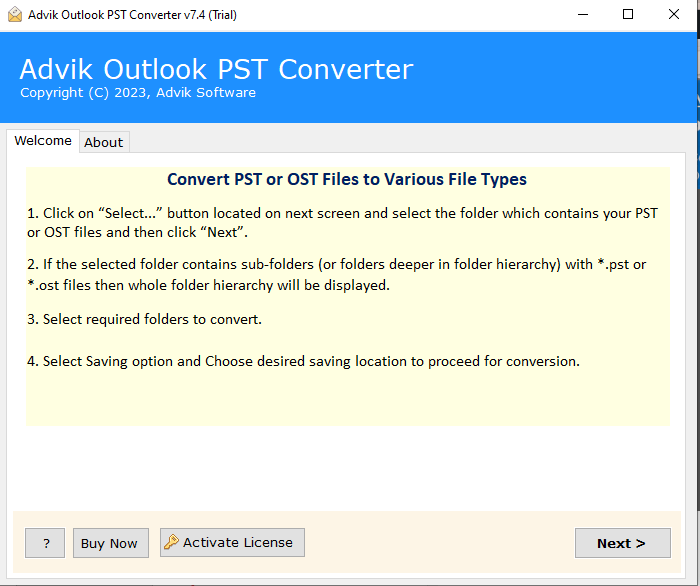
Task: Click the Convert PST or OST Files heading
Action: [x=346, y=180]
